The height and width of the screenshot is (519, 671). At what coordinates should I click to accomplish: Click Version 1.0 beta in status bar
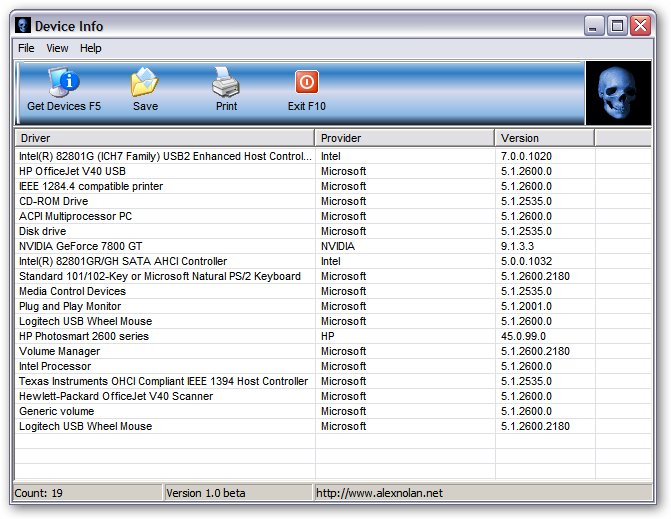(x=238, y=493)
